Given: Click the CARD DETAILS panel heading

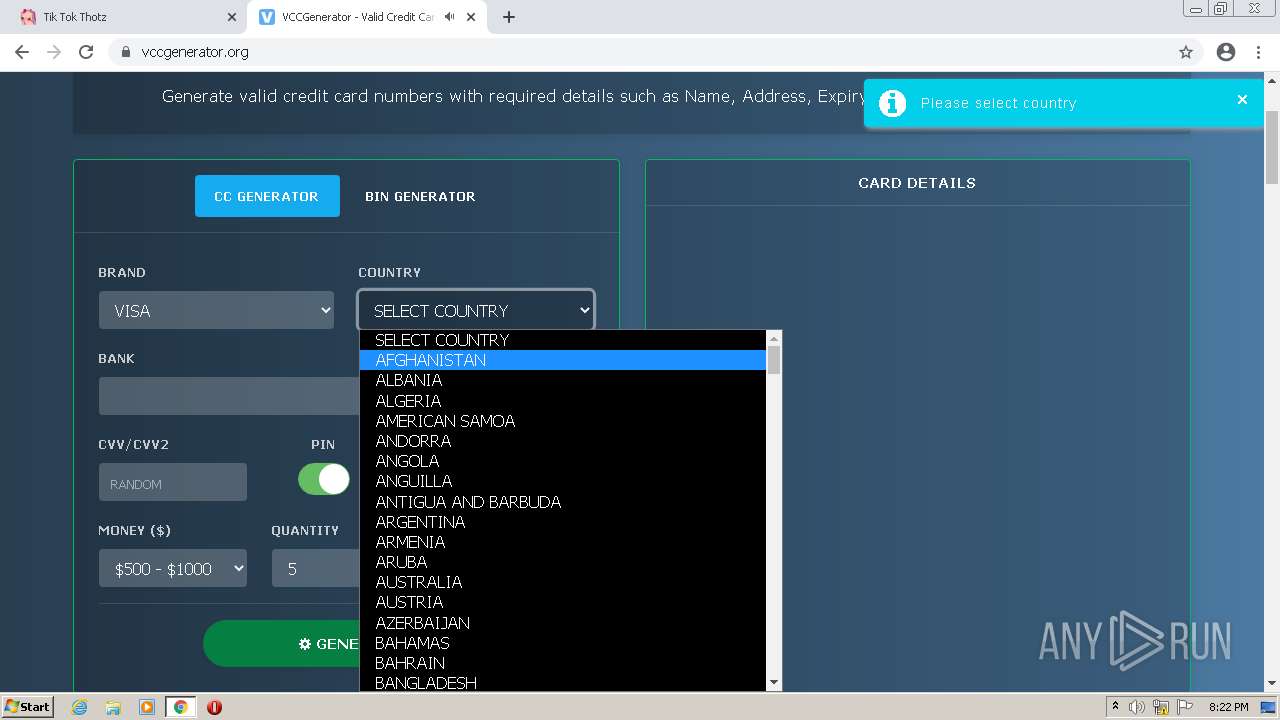Looking at the screenshot, I should (917, 183).
